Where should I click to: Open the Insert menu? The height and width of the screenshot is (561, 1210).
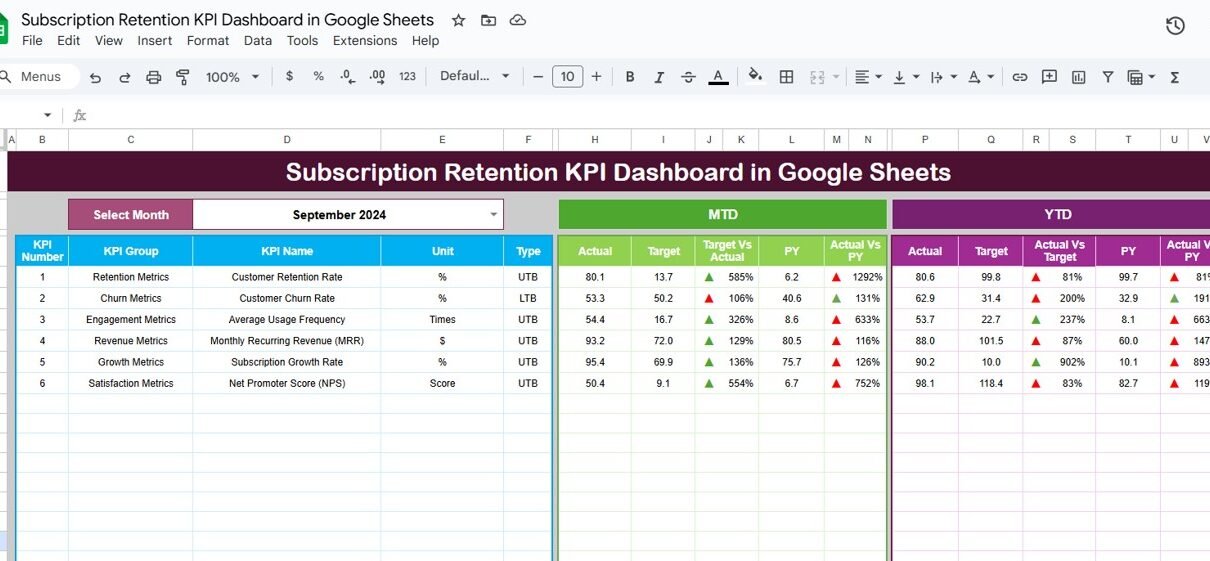click(155, 41)
